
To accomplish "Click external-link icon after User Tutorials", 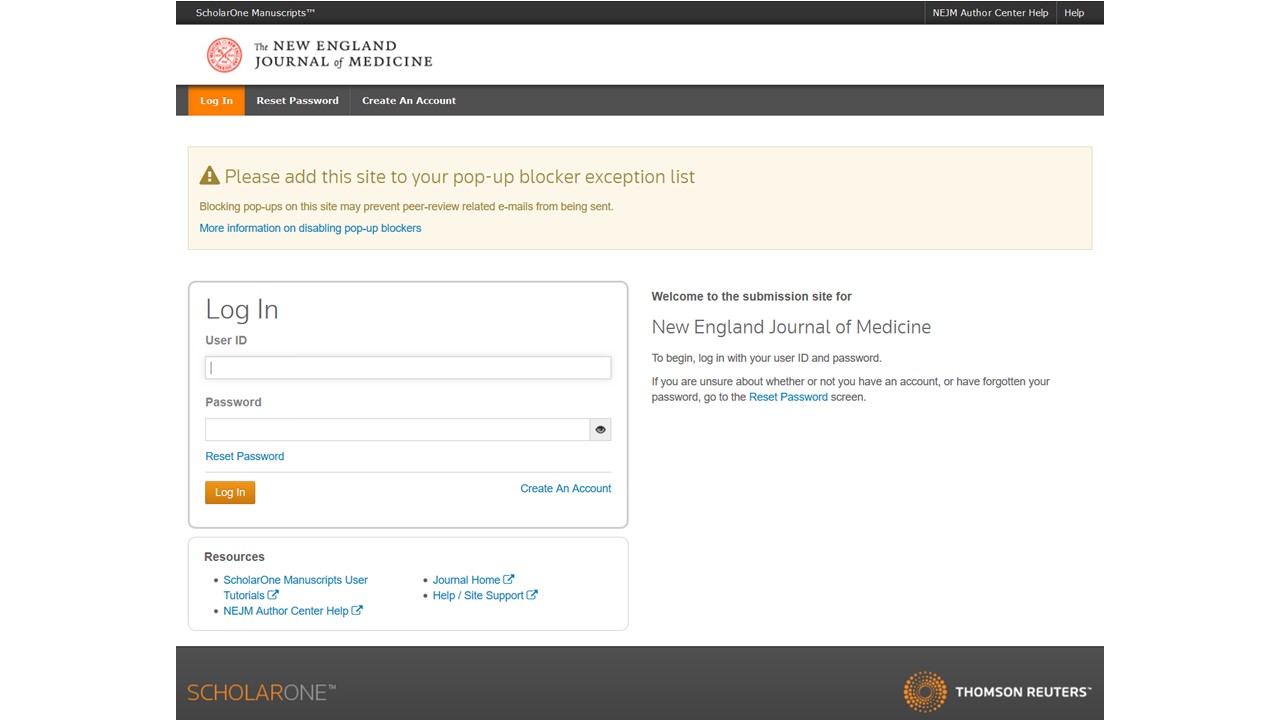I will click(x=273, y=595).
